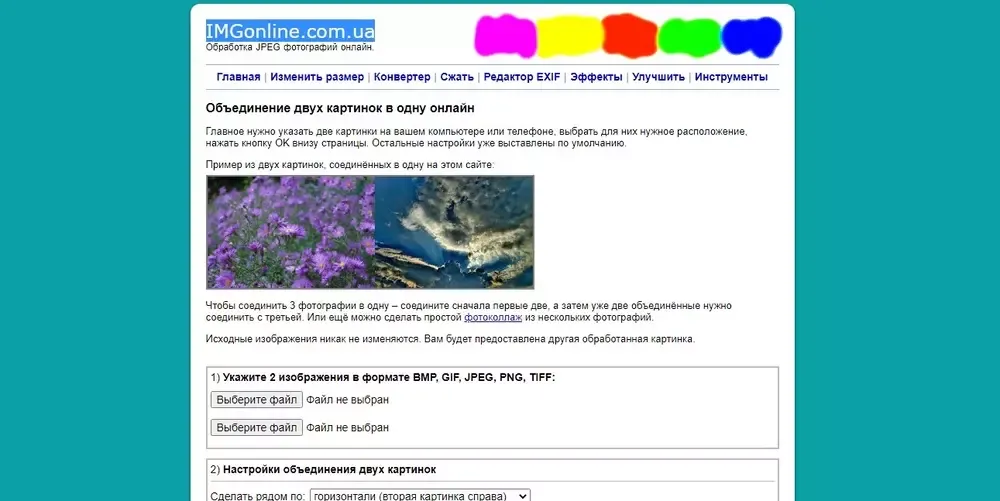1000x501 pixels.
Task: Click the second Выберите файл button
Action: pyautogui.click(x=256, y=428)
